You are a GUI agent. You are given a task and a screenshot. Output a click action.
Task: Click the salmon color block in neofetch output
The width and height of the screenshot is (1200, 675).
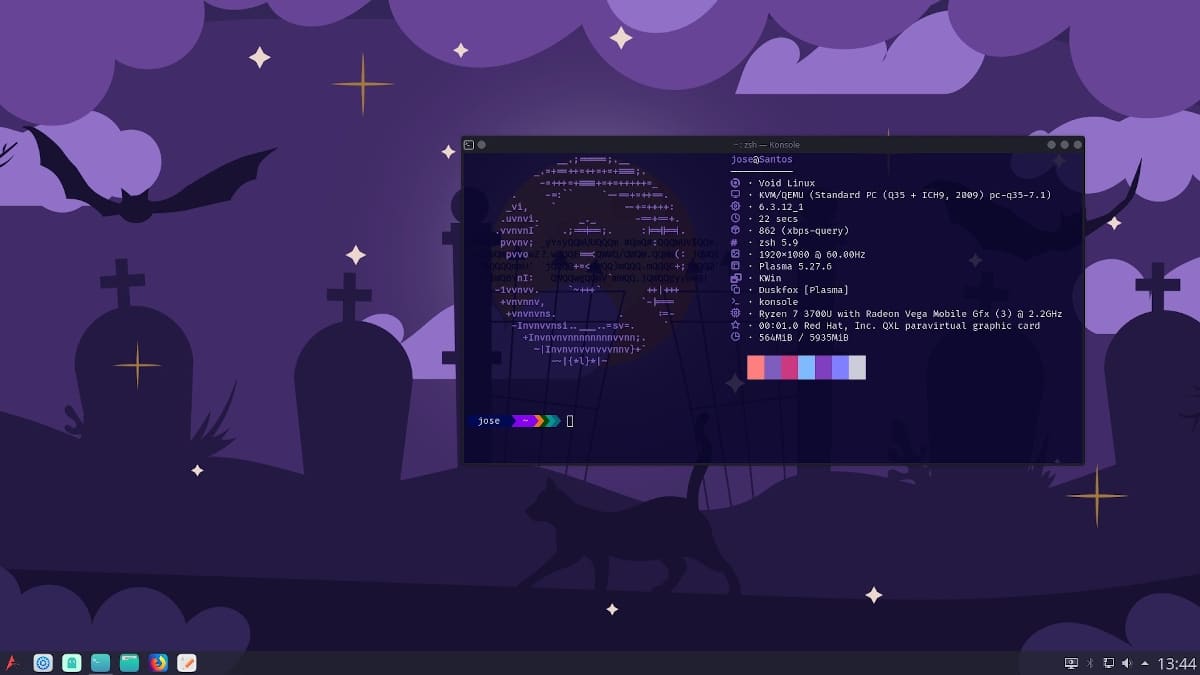[755, 367]
